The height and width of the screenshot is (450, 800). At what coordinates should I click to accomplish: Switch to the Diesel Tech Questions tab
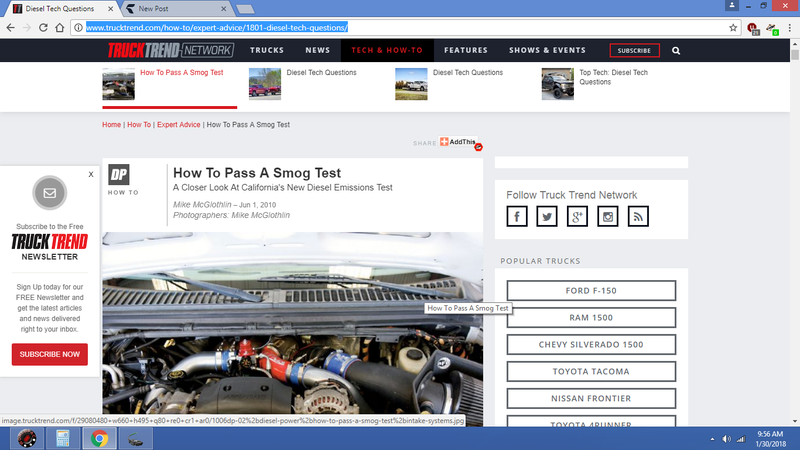click(x=59, y=9)
